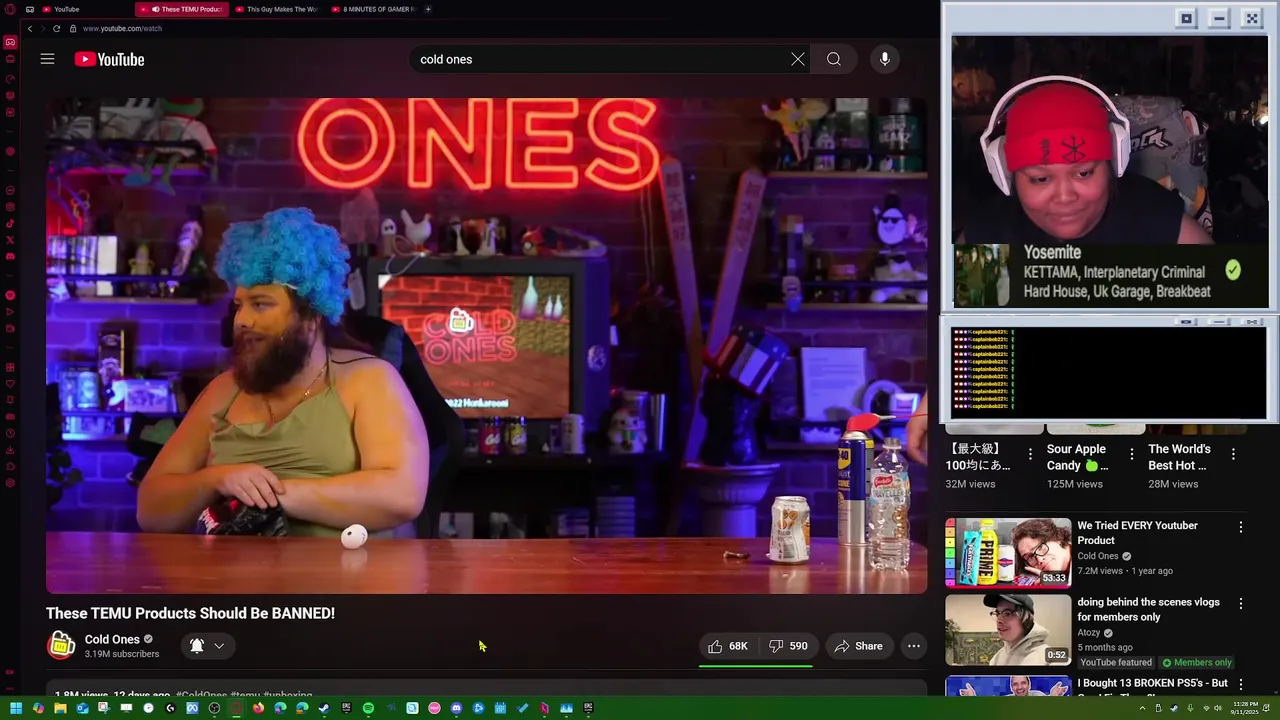Click the search magnifier button
Viewport: 1280px width, 720px height.
834,59
